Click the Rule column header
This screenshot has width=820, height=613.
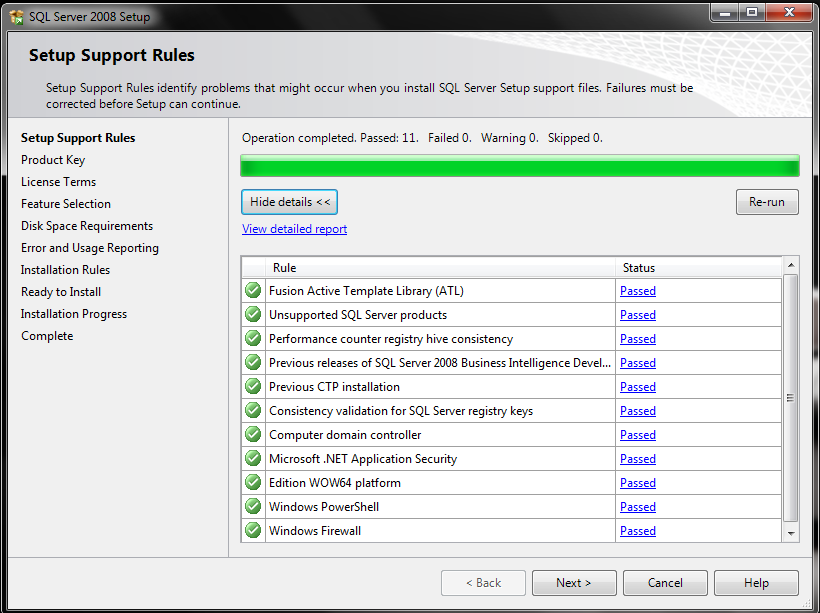(440, 268)
